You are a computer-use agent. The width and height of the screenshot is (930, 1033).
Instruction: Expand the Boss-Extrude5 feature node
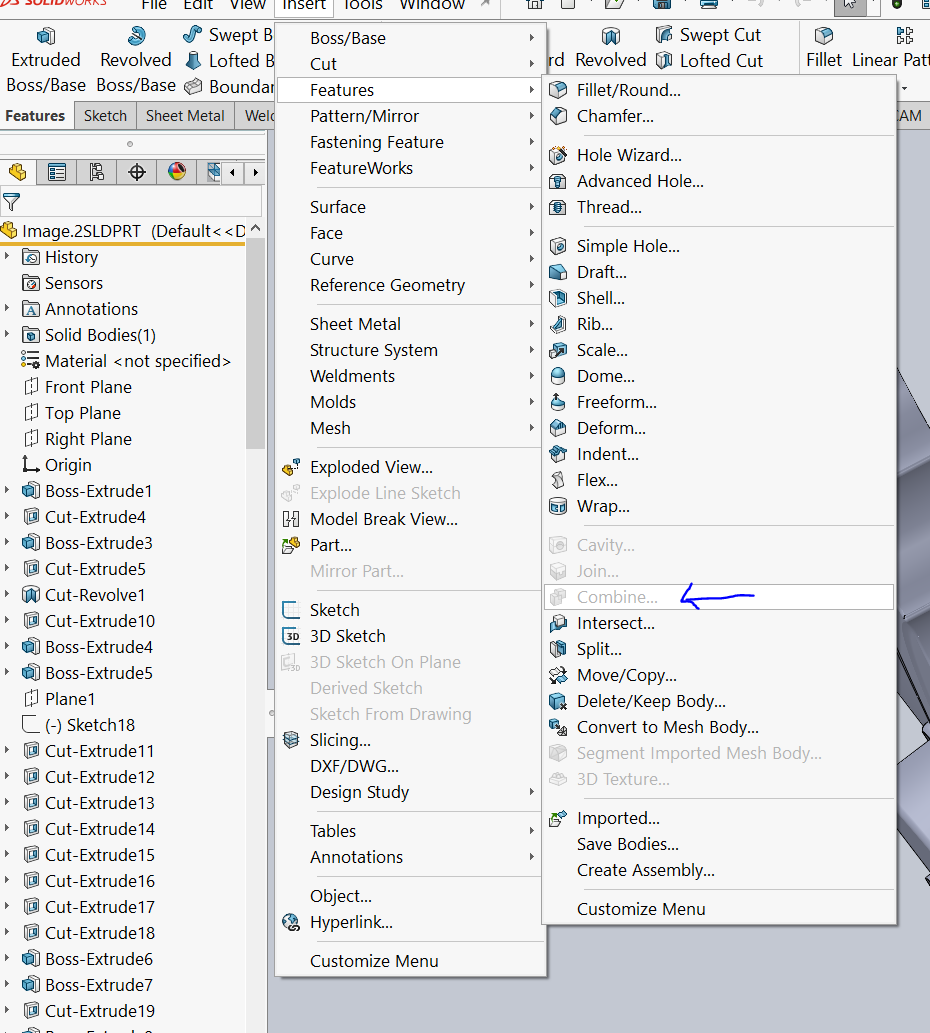coord(7,673)
